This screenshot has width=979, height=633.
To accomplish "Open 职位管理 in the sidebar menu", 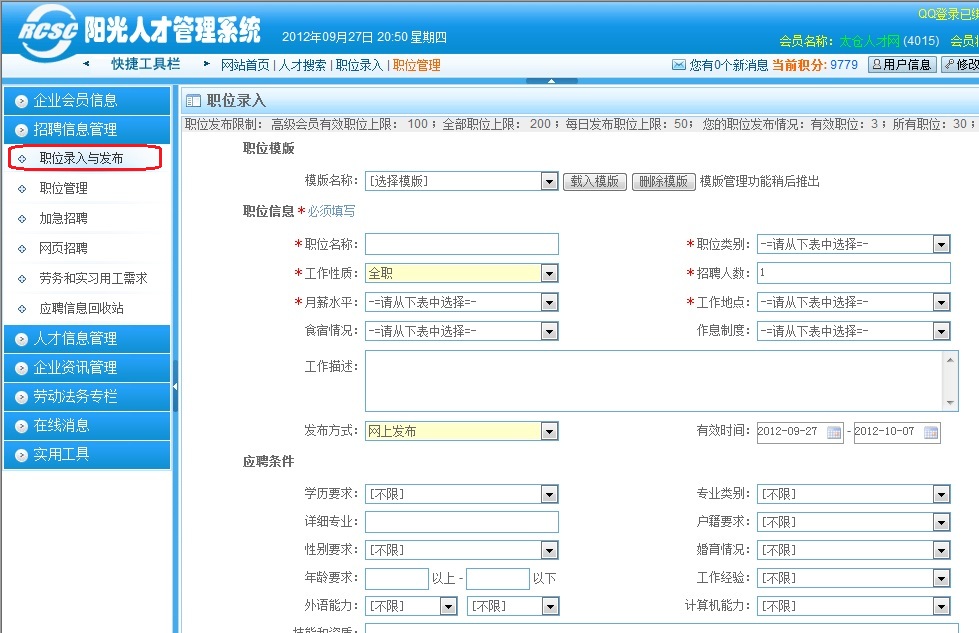I will pos(63,188).
